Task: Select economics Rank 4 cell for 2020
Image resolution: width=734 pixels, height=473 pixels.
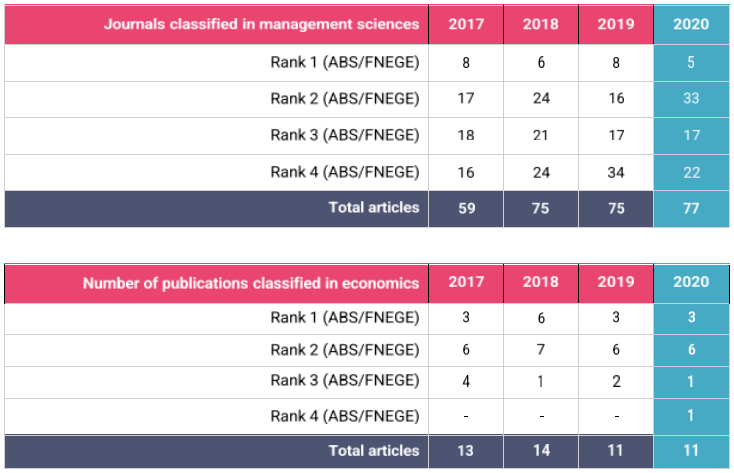Action: point(691,416)
